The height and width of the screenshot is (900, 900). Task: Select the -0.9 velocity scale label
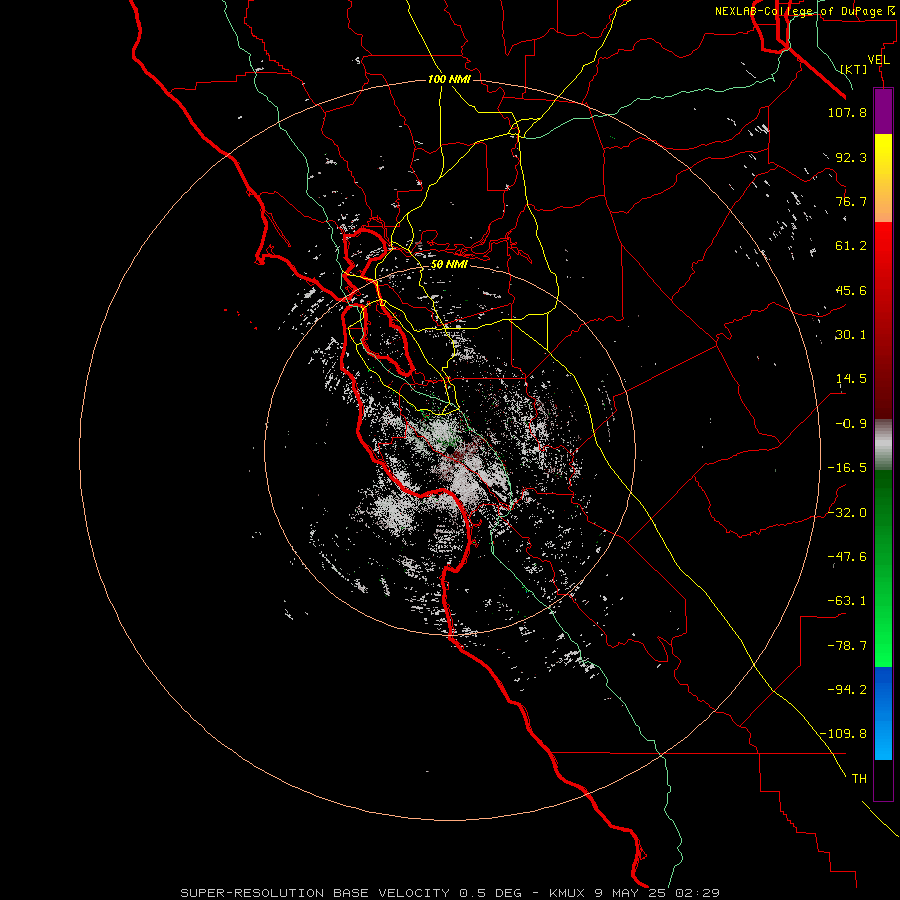pos(851,424)
